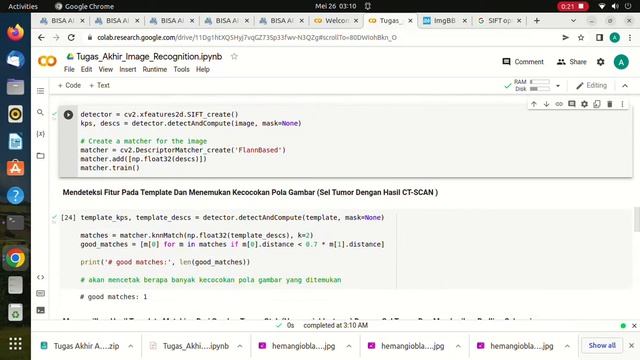Open the Runtime menu
The image size is (640, 360).
coord(155,69)
